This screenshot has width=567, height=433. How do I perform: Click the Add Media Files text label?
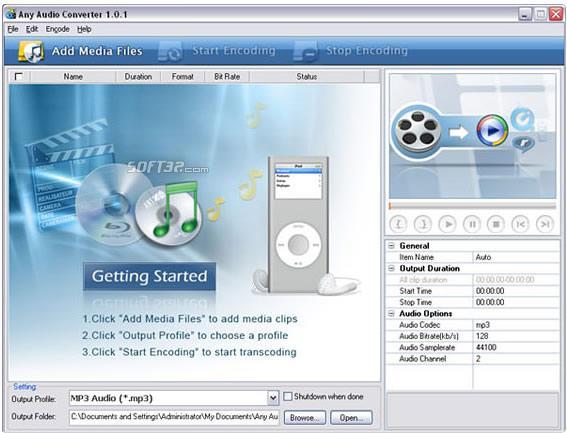pyautogui.click(x=97, y=51)
